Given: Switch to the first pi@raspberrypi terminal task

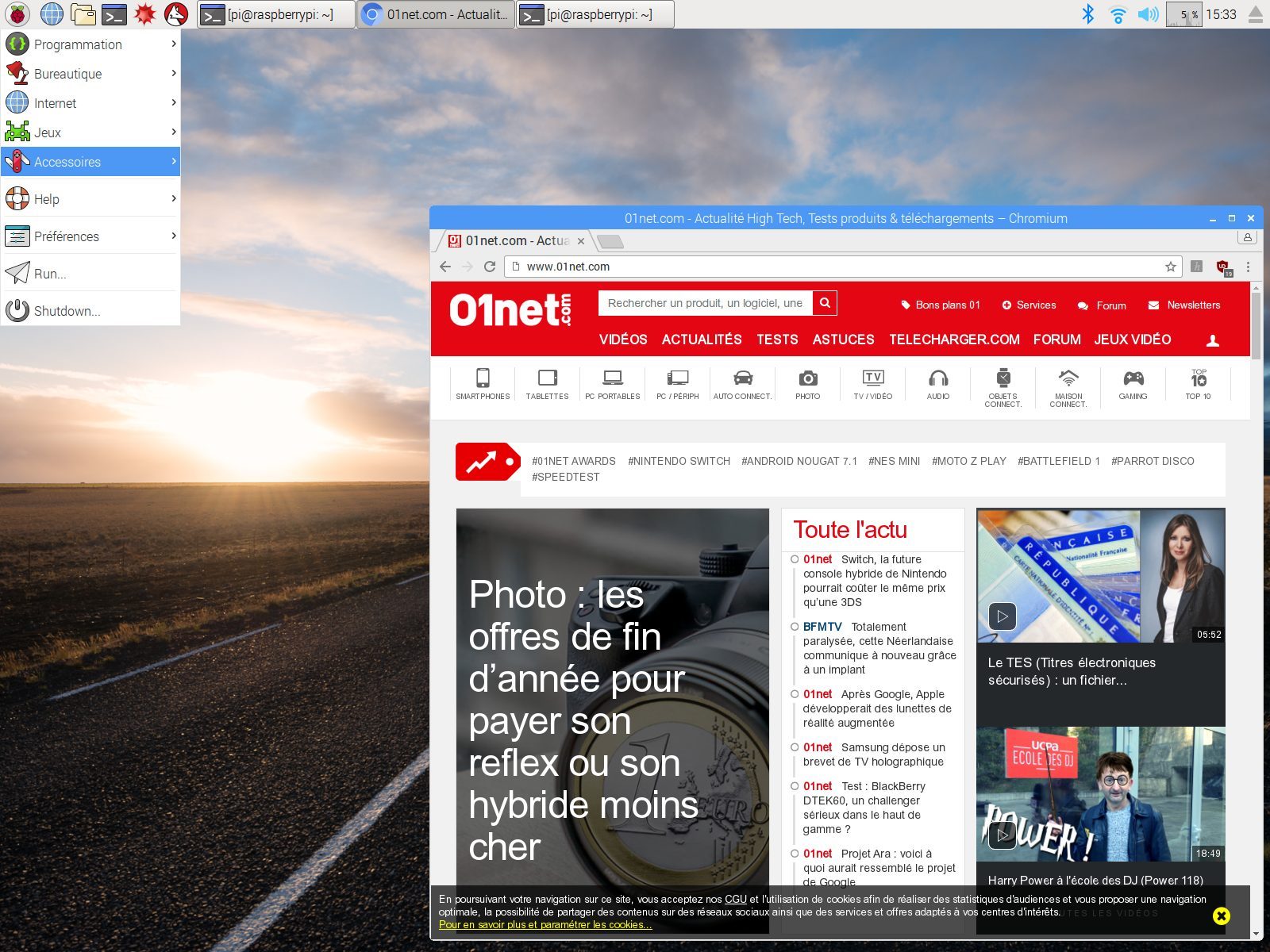Looking at the screenshot, I should coord(275,13).
